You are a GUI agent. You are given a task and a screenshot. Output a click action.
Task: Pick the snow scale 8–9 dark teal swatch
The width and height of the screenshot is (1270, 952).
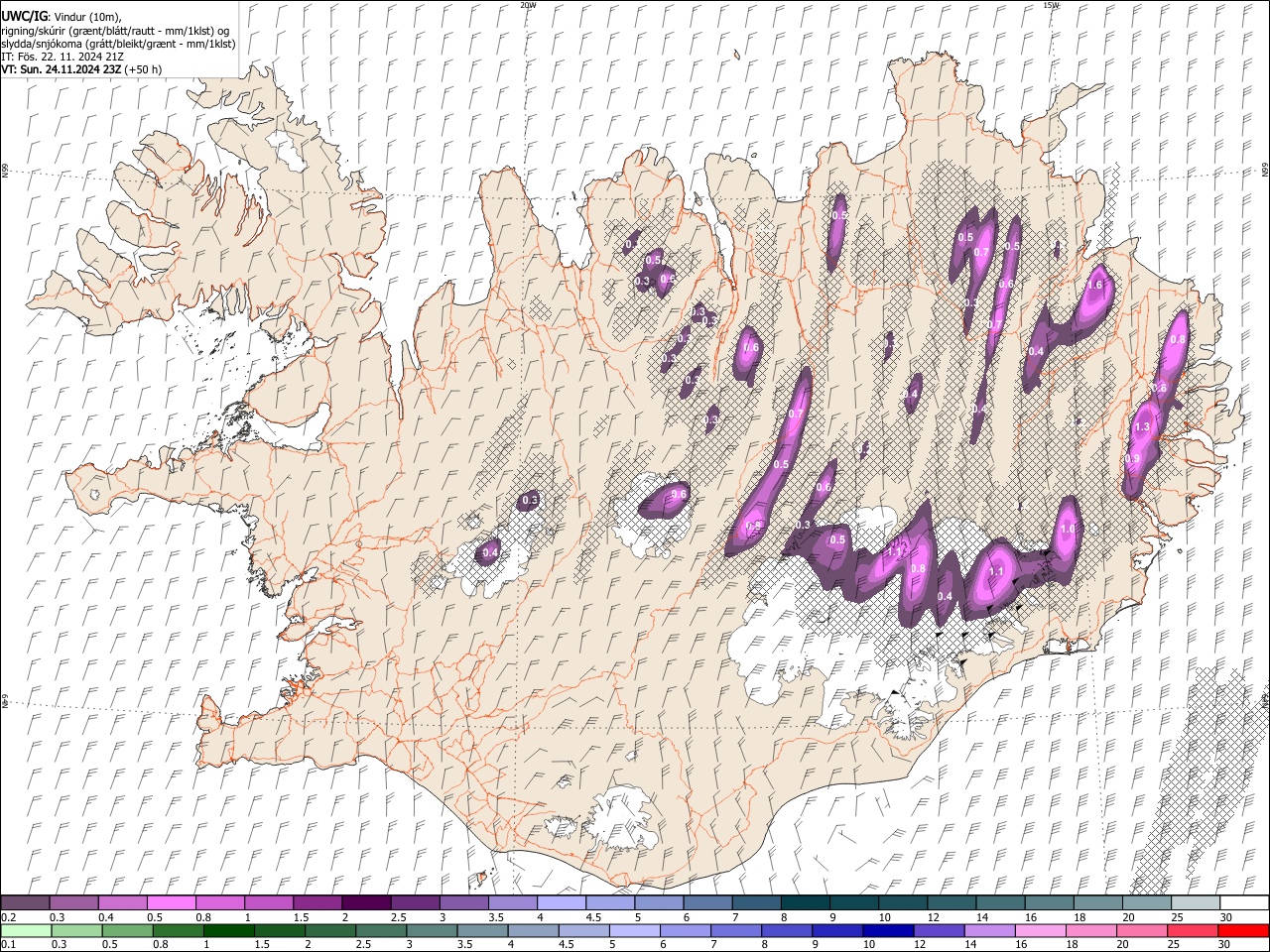tap(807, 903)
